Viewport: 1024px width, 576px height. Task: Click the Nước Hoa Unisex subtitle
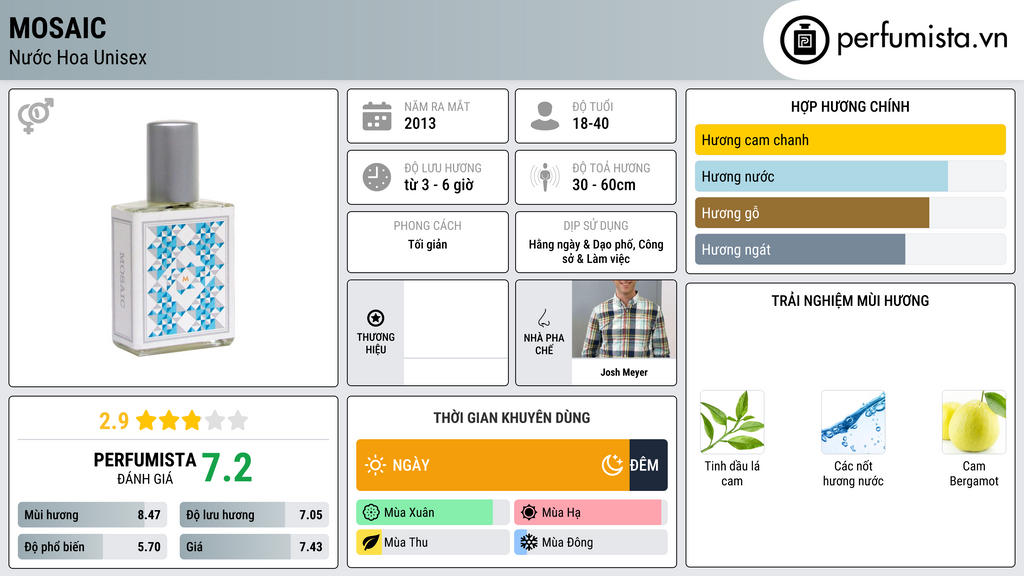(78, 57)
